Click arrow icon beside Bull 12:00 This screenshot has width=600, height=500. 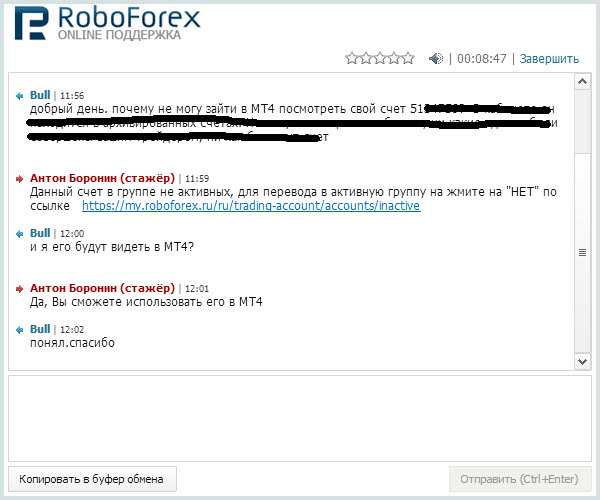point(20,234)
